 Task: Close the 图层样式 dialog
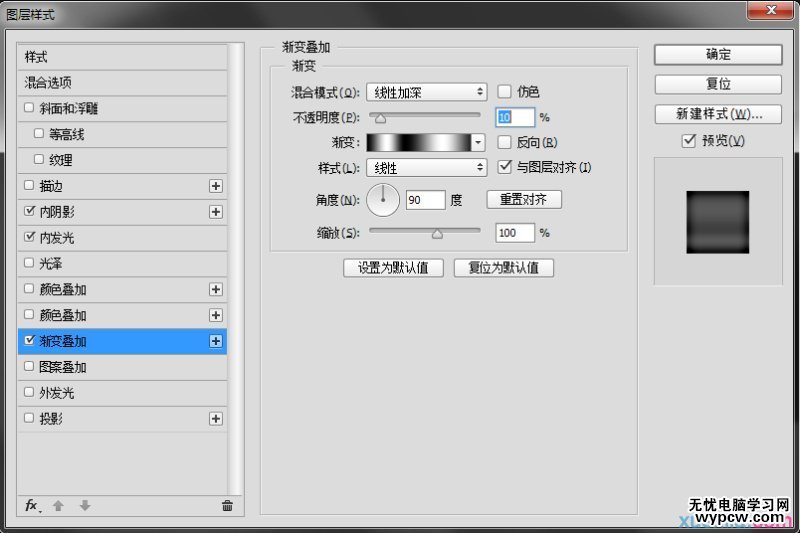(x=770, y=10)
